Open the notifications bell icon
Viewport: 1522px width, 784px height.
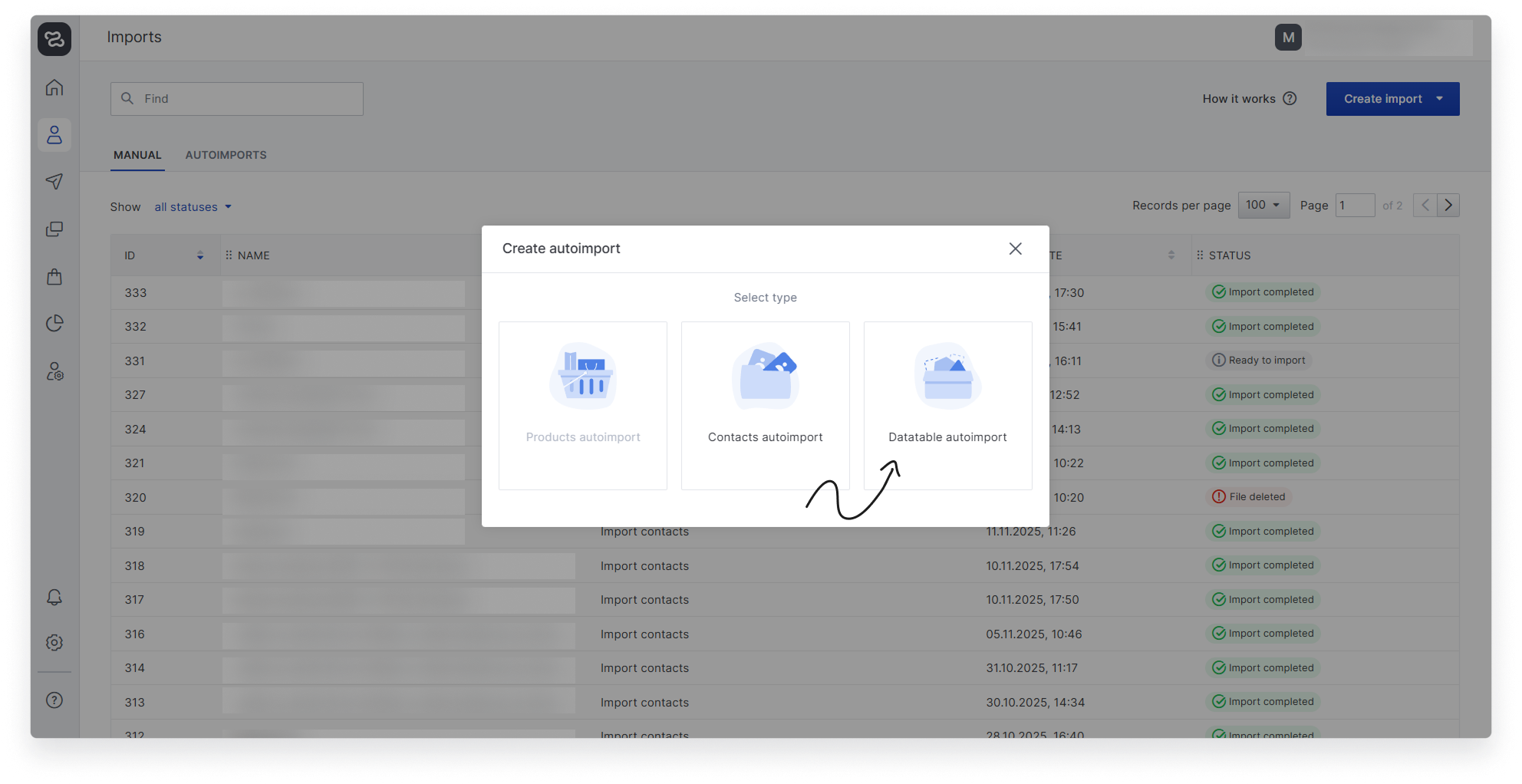(x=54, y=597)
